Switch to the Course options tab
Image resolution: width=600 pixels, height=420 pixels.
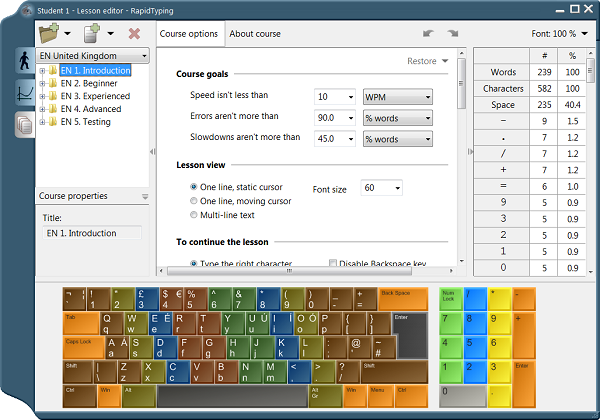(189, 34)
